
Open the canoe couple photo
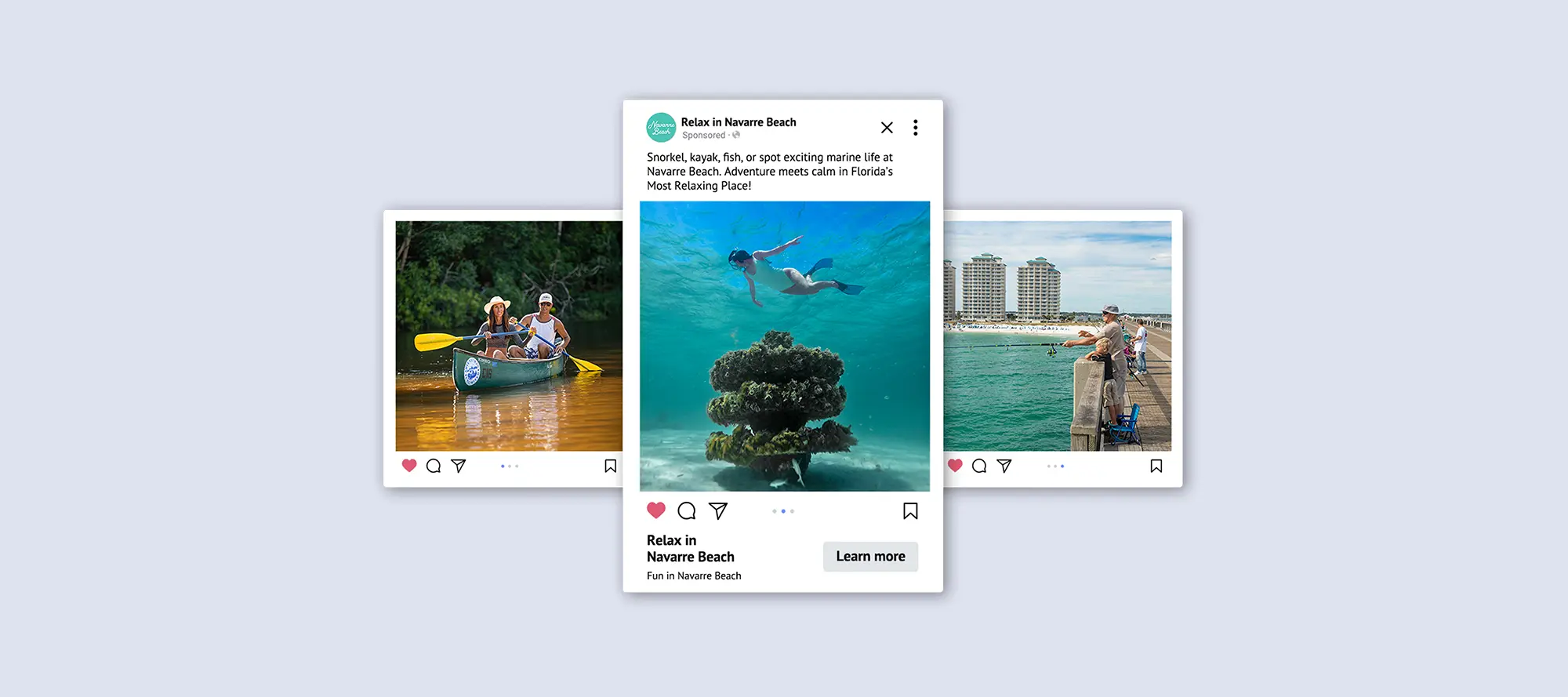tap(509, 336)
